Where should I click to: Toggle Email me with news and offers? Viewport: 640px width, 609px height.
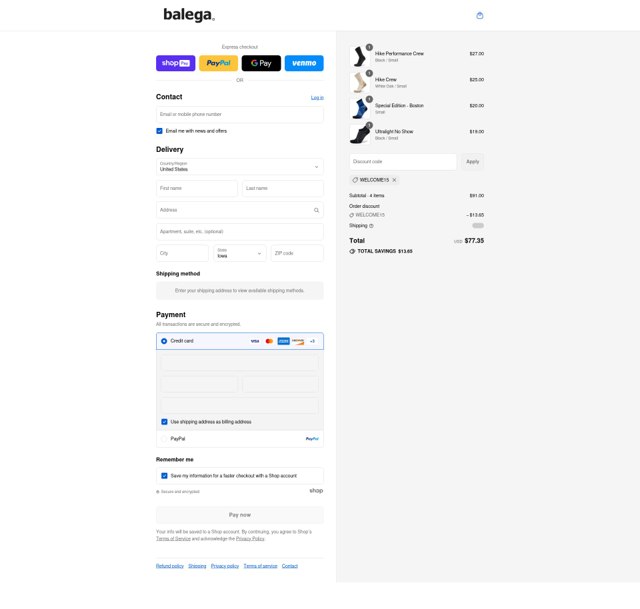point(159,131)
